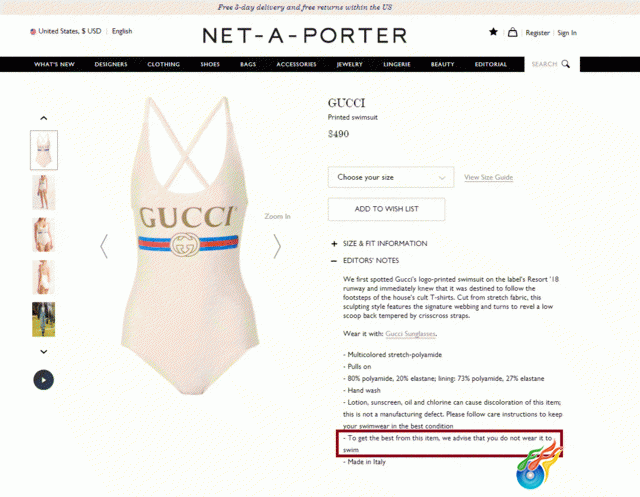Show the next product image arrow
This screenshot has height=497, width=640.
pyautogui.click(x=277, y=246)
